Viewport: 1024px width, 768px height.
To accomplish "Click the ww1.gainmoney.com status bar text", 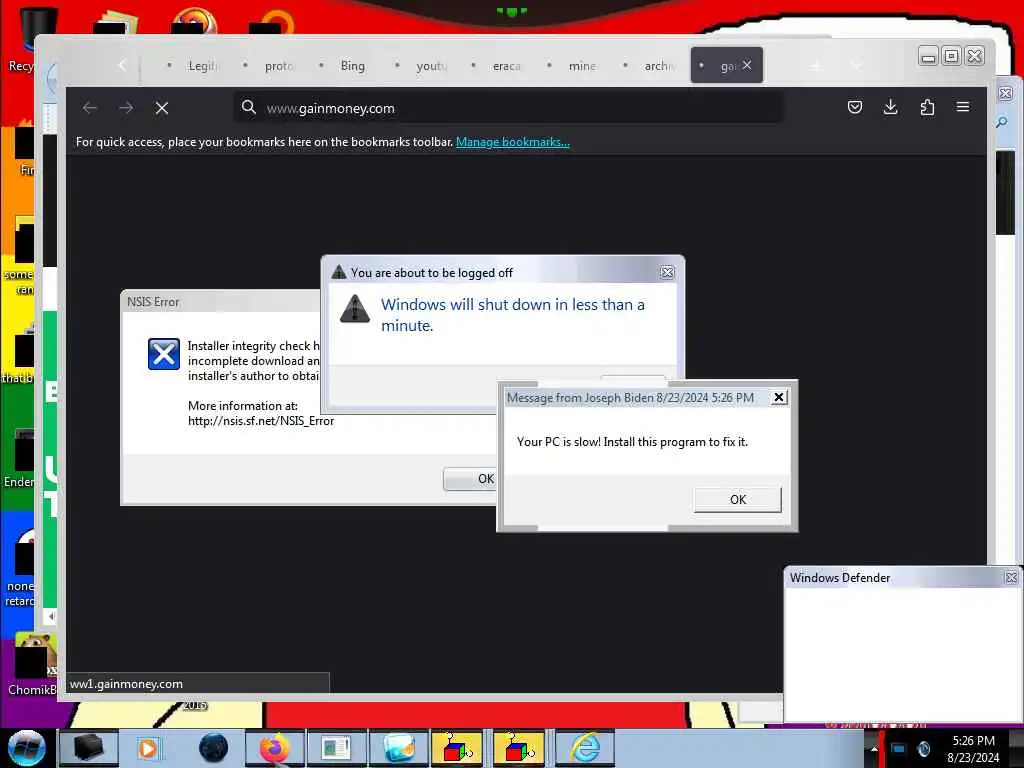I will [126, 684].
